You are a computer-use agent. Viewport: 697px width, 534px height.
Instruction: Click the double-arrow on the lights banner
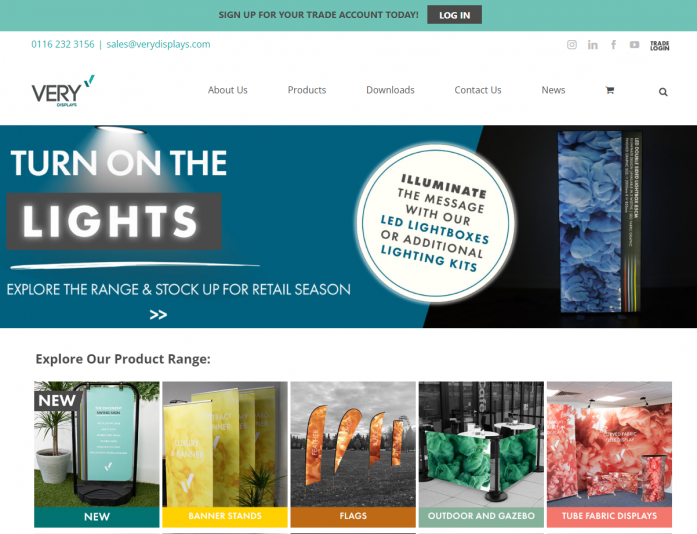pos(158,315)
